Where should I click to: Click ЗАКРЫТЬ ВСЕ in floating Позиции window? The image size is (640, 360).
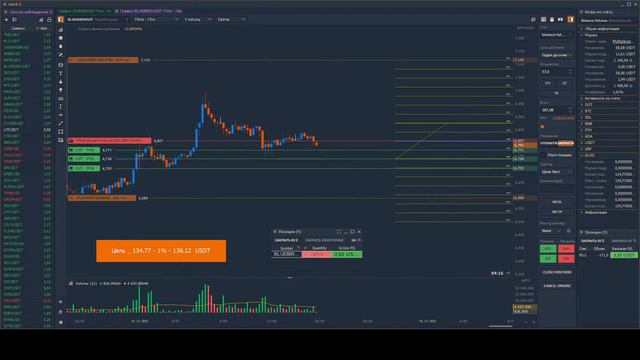286,240
